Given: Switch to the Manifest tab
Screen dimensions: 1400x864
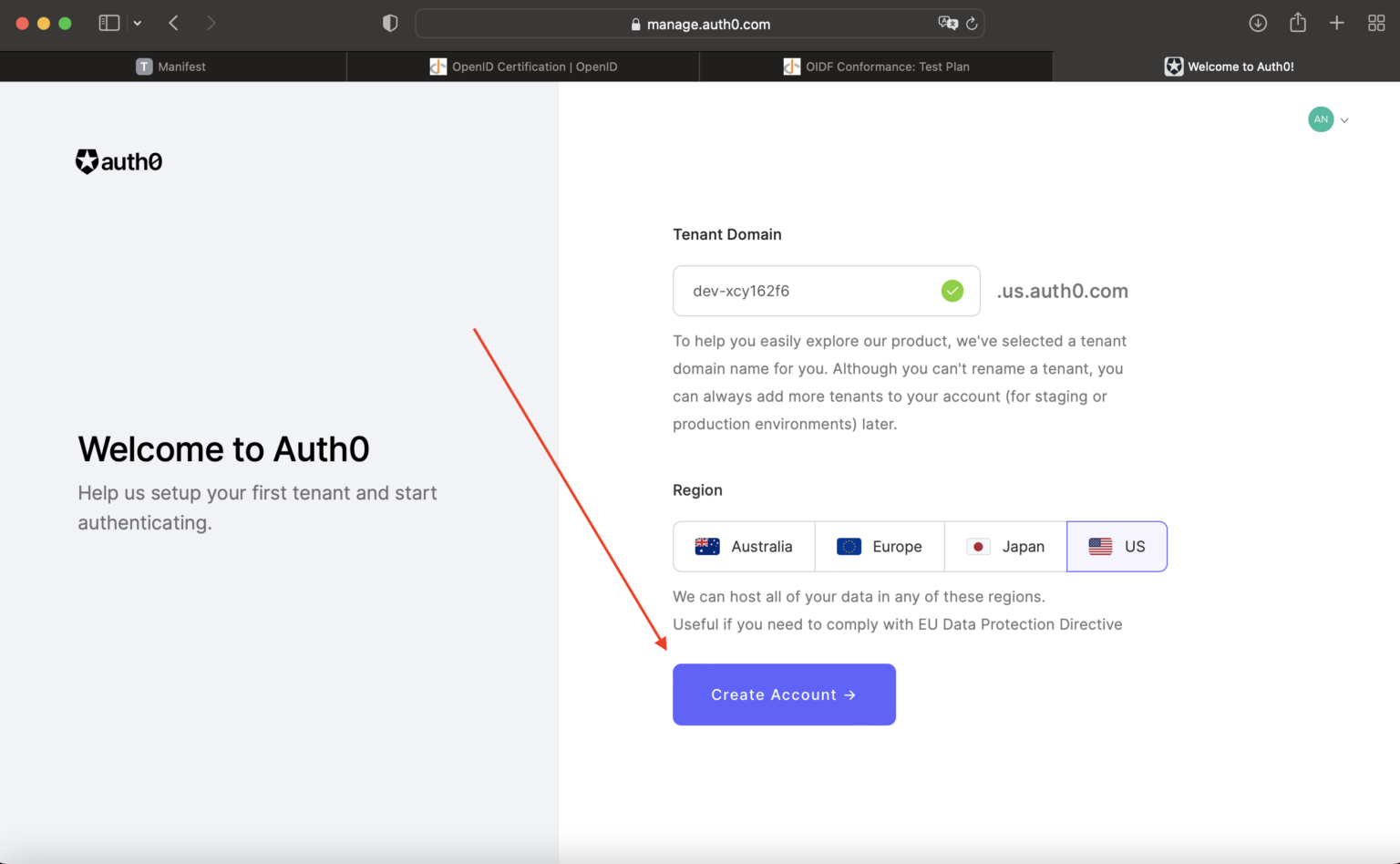Looking at the screenshot, I should [173, 66].
